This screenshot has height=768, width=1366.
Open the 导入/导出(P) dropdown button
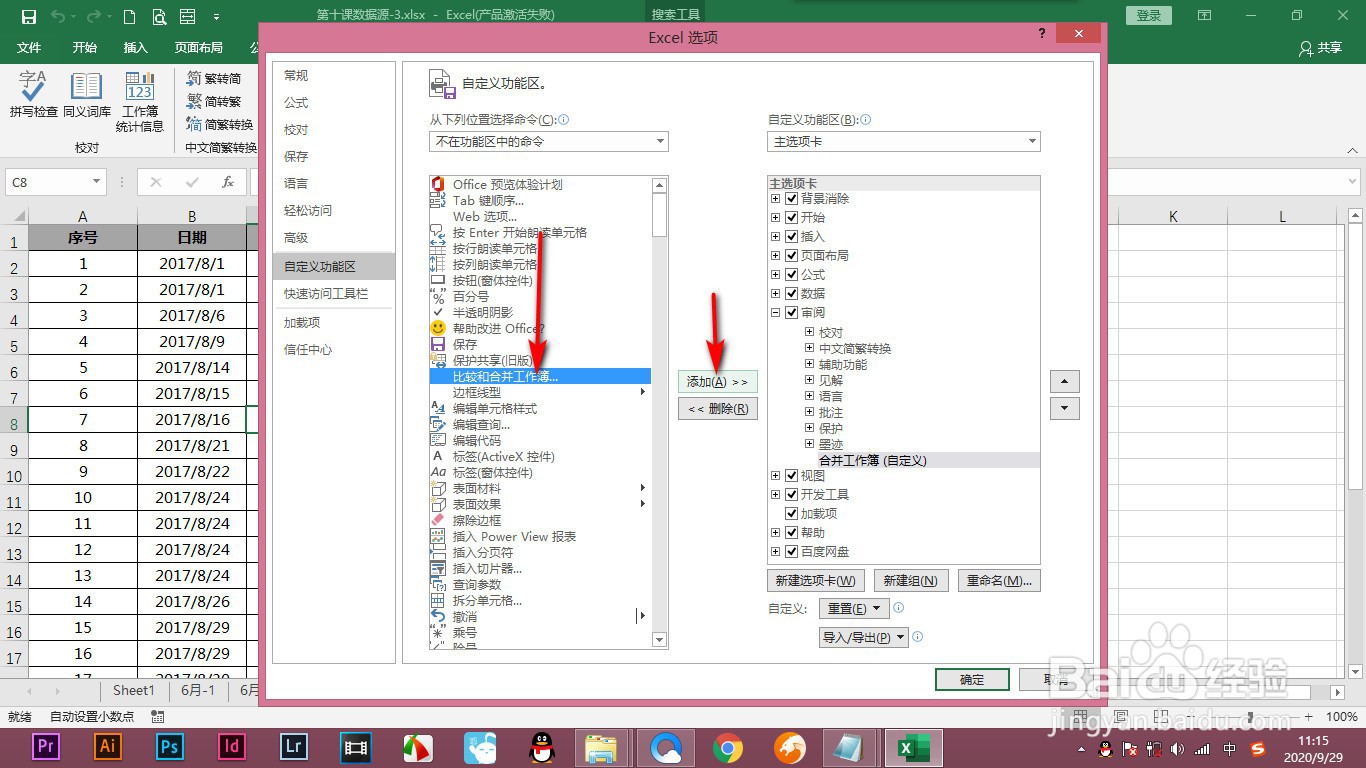(x=863, y=637)
